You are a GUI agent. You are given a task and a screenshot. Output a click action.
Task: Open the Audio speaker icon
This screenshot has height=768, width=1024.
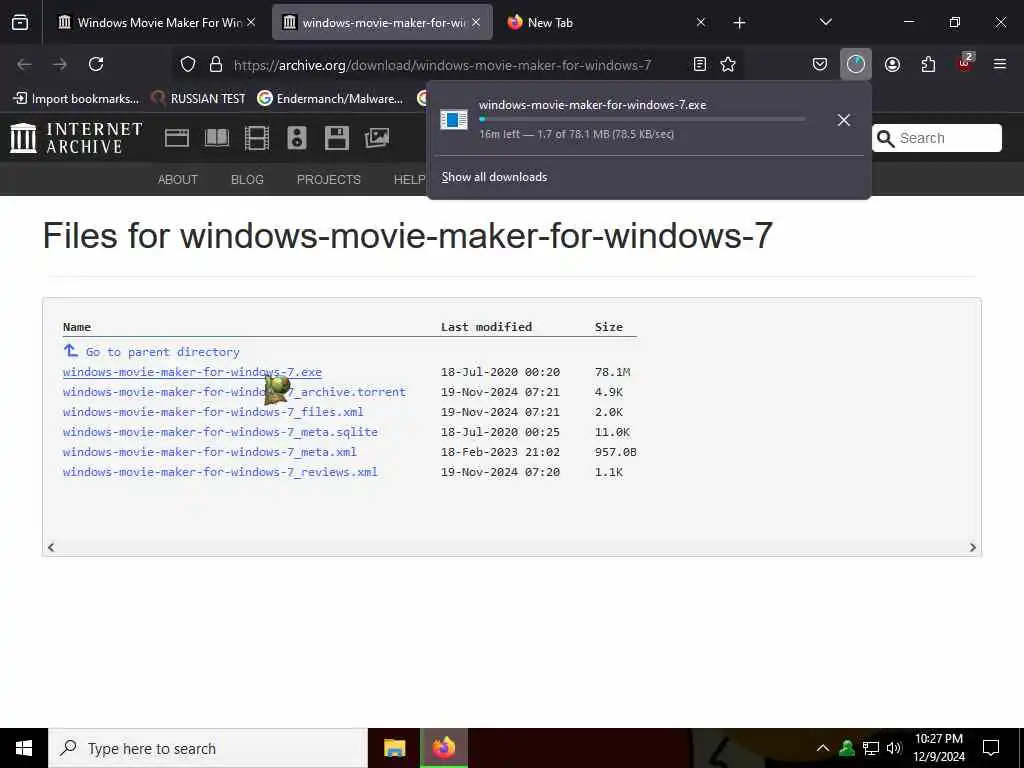click(296, 138)
